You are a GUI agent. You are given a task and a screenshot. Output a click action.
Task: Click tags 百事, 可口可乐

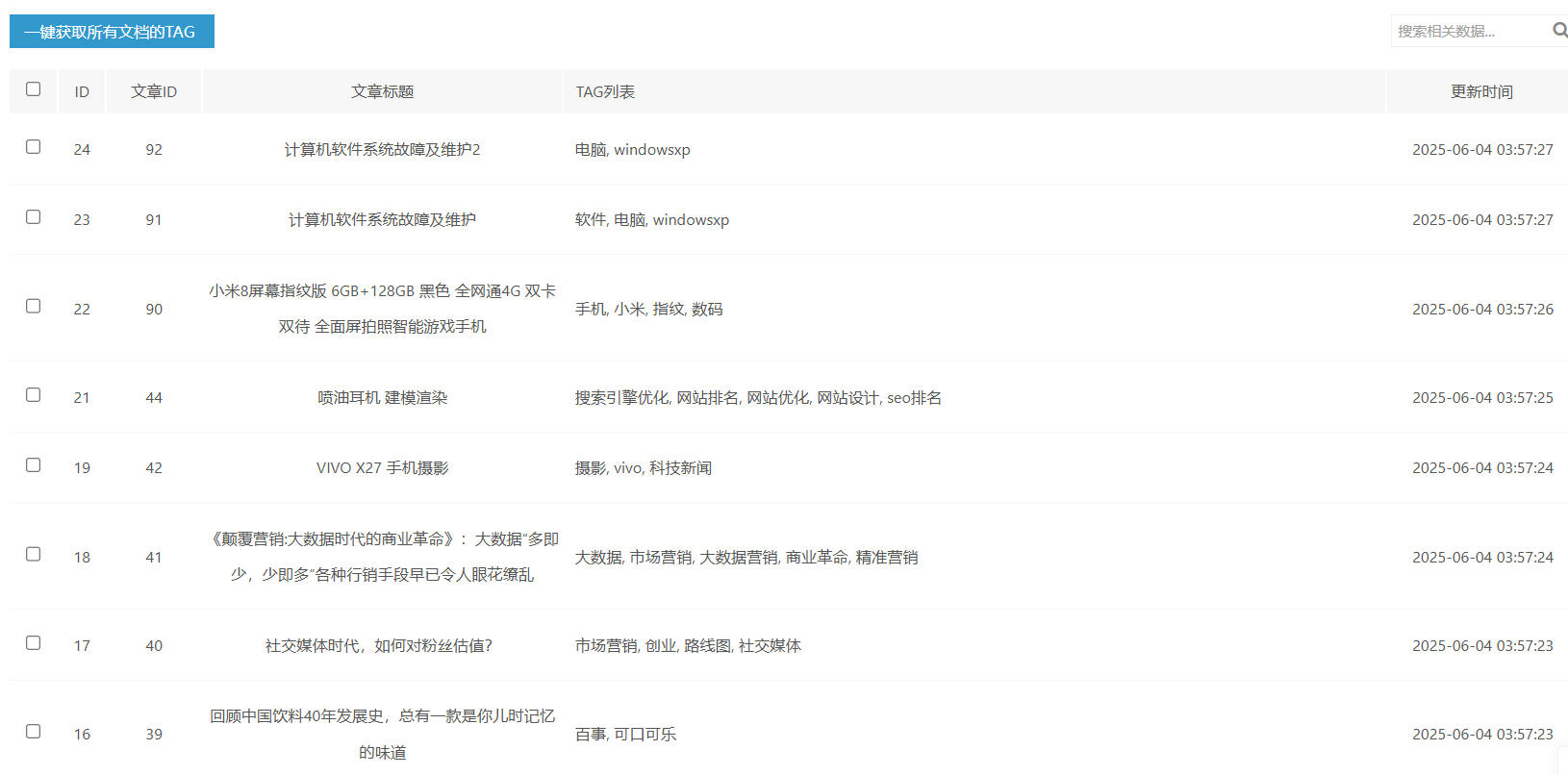(625, 734)
